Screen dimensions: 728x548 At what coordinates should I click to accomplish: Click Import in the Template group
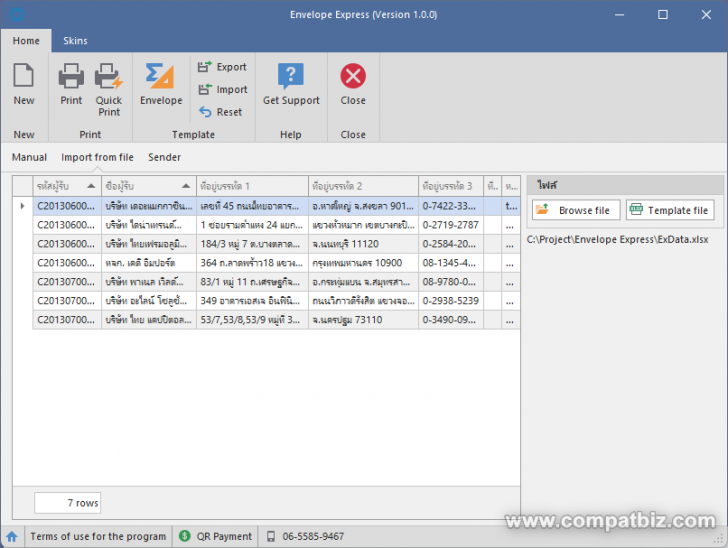click(x=223, y=89)
